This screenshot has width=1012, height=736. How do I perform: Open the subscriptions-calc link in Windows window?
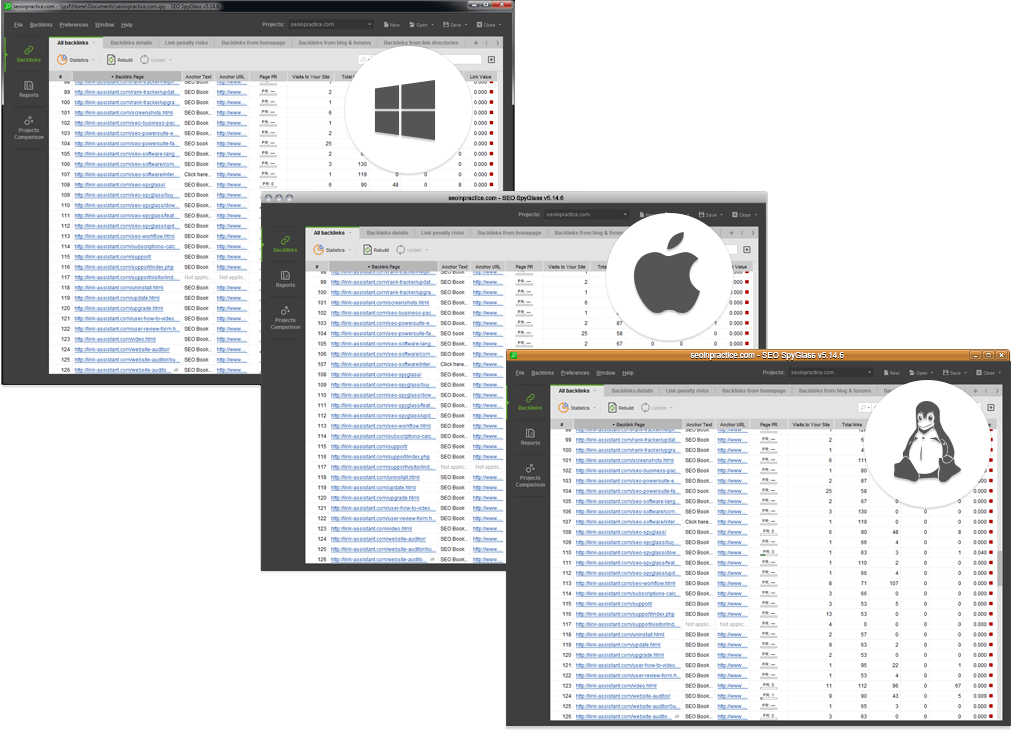(x=126, y=247)
